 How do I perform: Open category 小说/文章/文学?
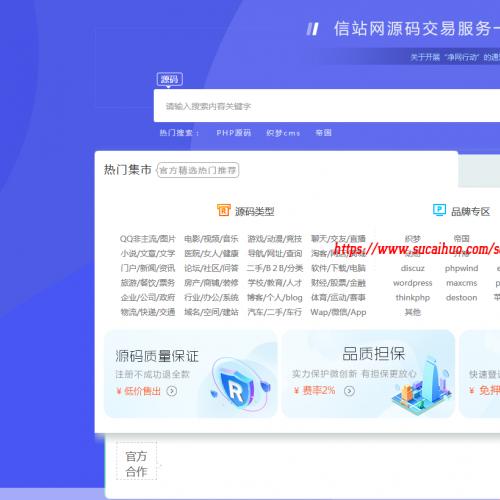pos(148,253)
